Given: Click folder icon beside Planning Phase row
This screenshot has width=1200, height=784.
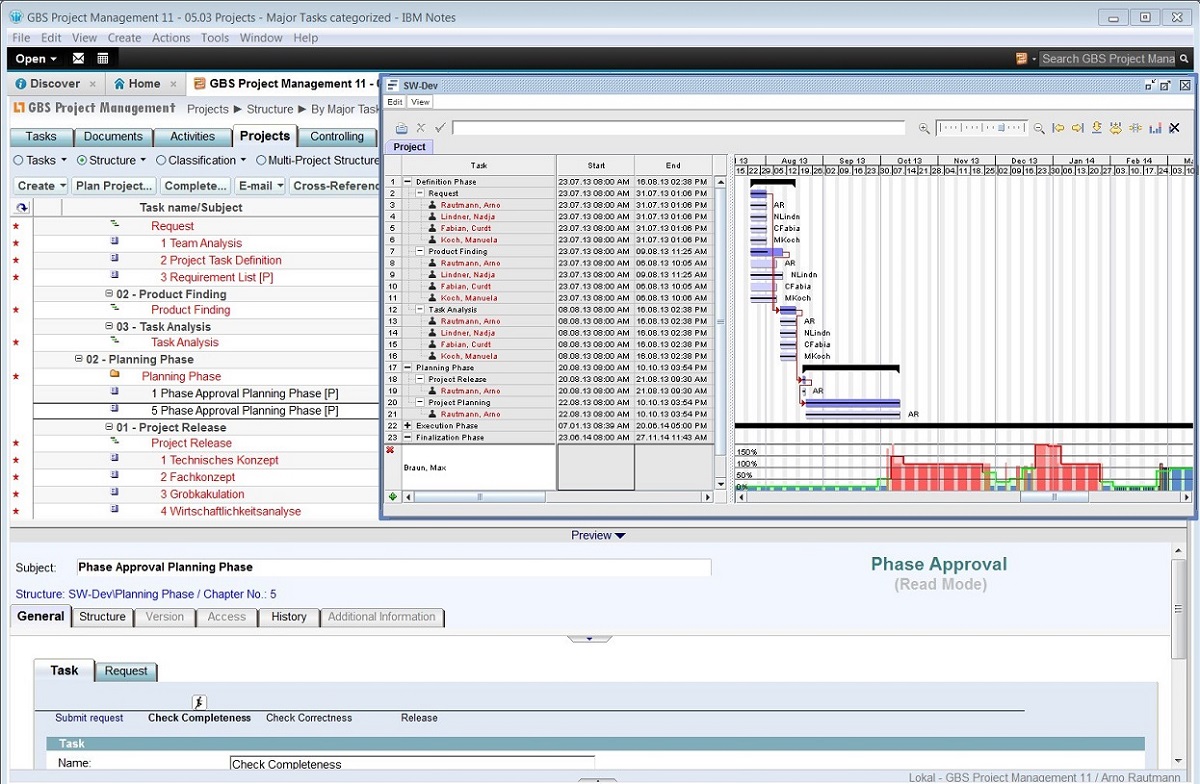Looking at the screenshot, I should coord(114,375).
